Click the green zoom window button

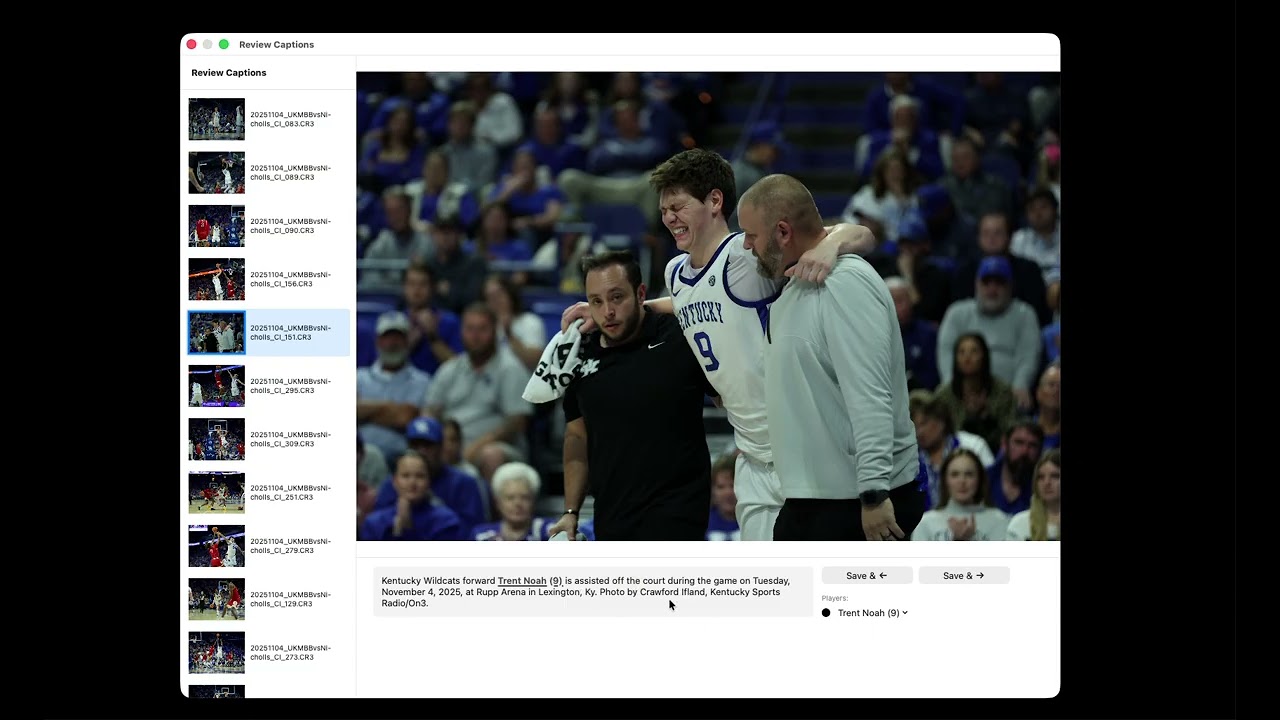click(x=224, y=44)
